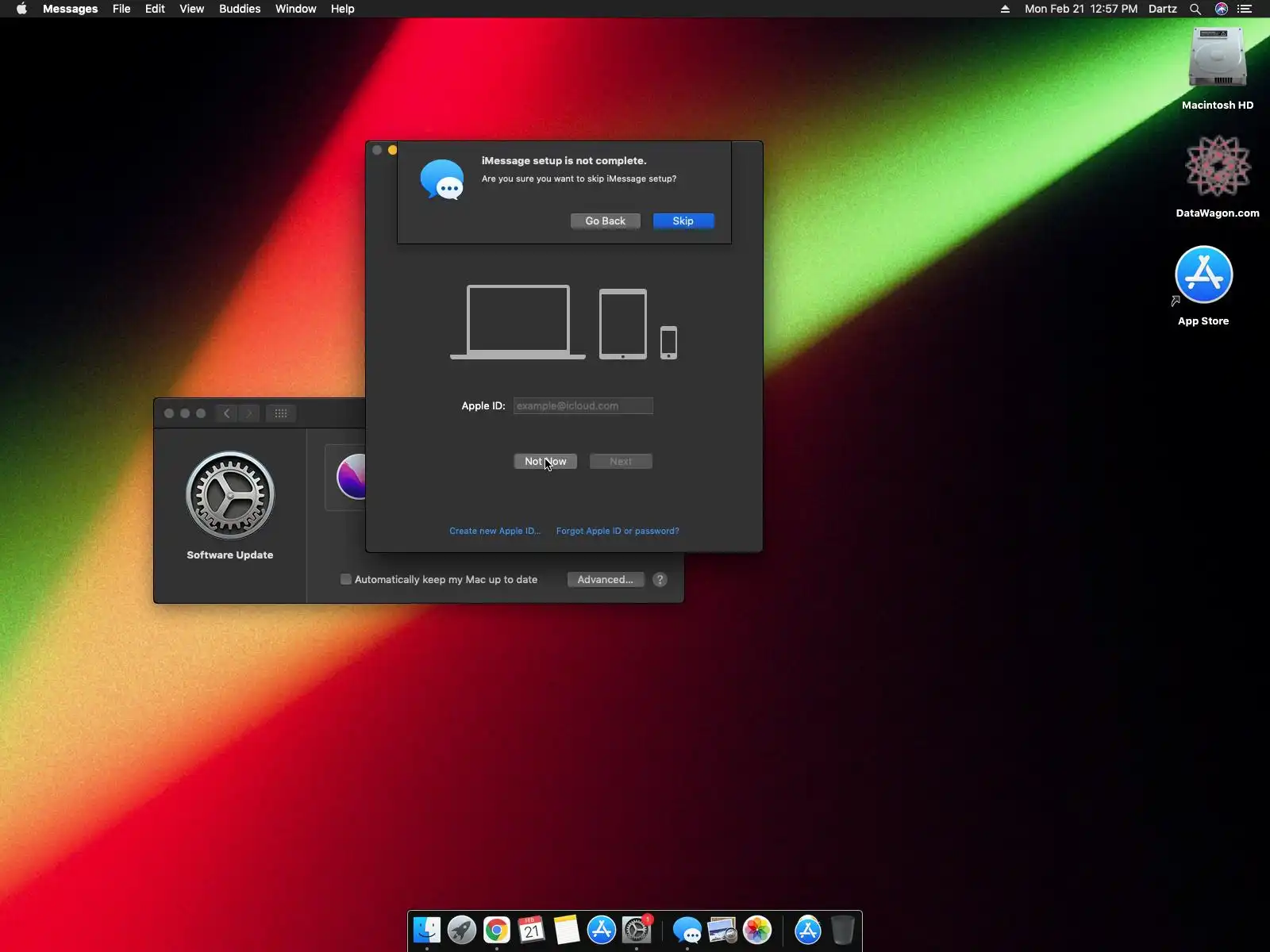This screenshot has width=1270, height=952.
Task: Open Finder from the Dock
Action: point(427,930)
